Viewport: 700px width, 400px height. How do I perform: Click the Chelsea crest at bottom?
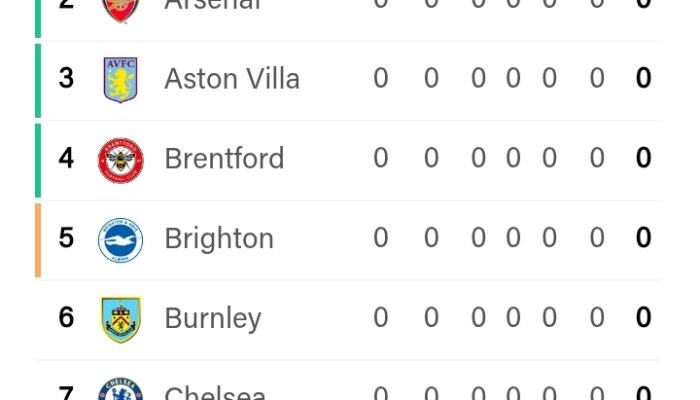point(121,389)
